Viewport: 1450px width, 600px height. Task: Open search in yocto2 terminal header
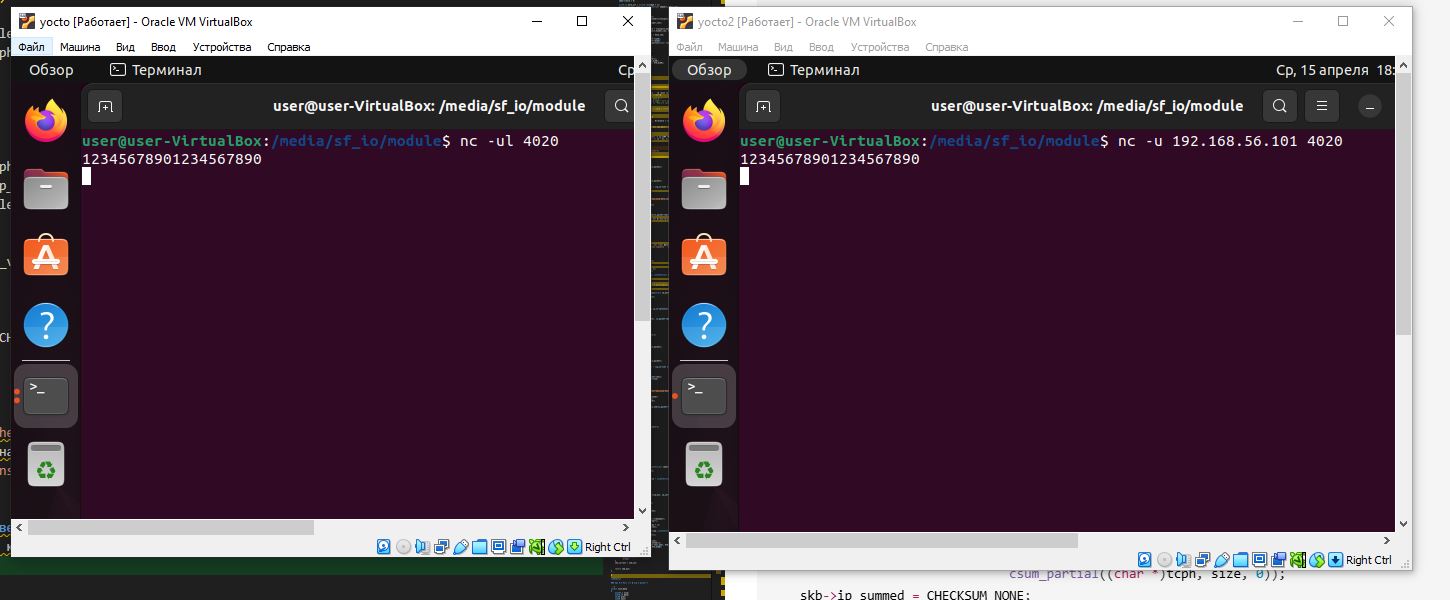click(1279, 106)
